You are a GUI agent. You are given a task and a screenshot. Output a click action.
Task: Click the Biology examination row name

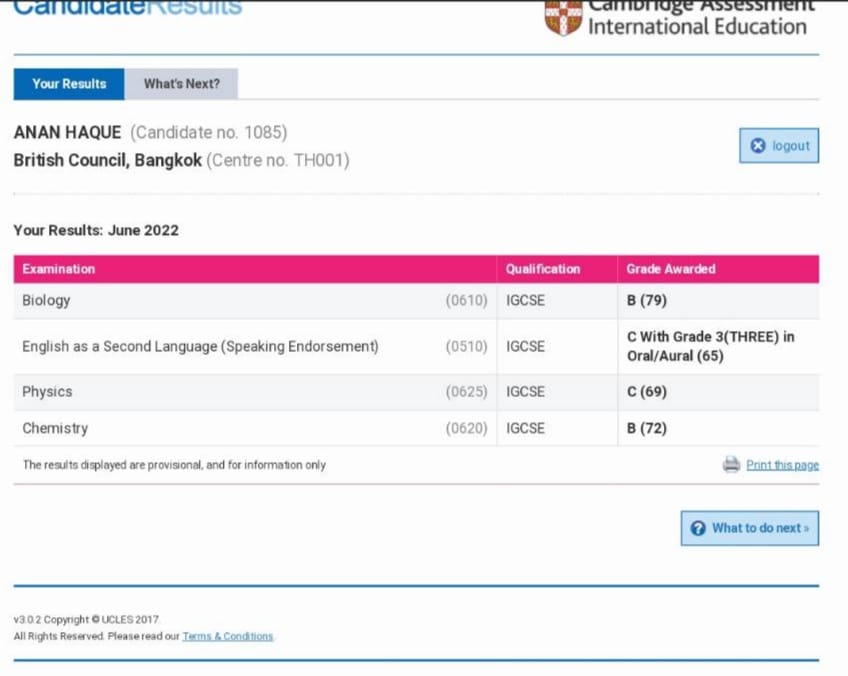[46, 301]
